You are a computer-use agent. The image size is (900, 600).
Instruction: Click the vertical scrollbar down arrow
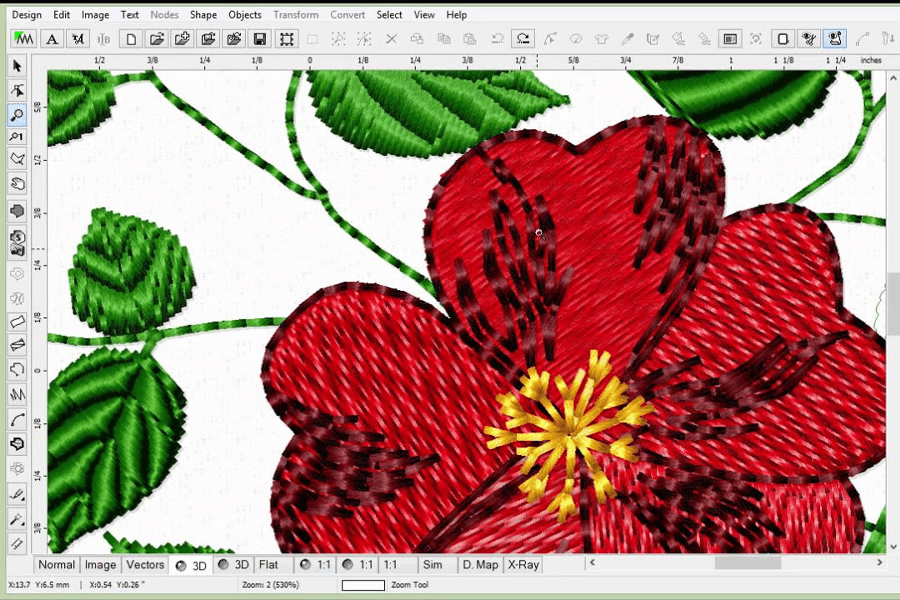893,547
